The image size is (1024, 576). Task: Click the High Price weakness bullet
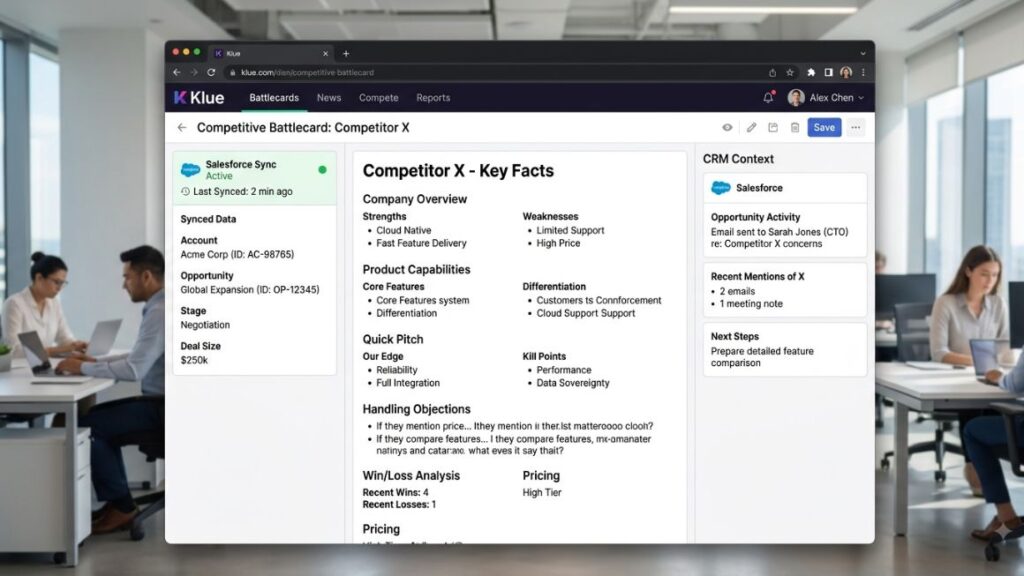[558, 243]
